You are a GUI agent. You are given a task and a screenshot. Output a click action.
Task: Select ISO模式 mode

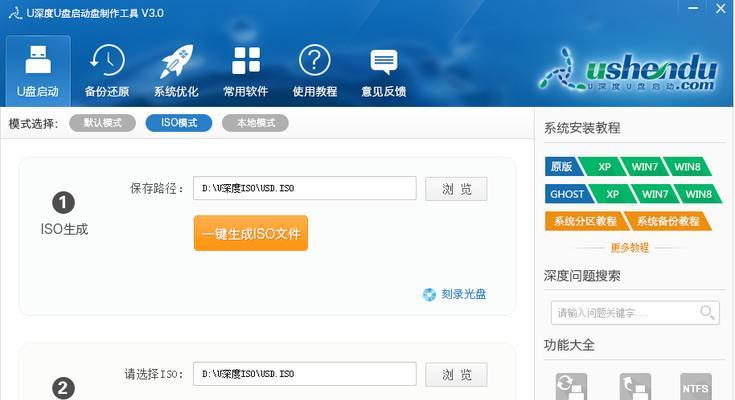point(179,123)
